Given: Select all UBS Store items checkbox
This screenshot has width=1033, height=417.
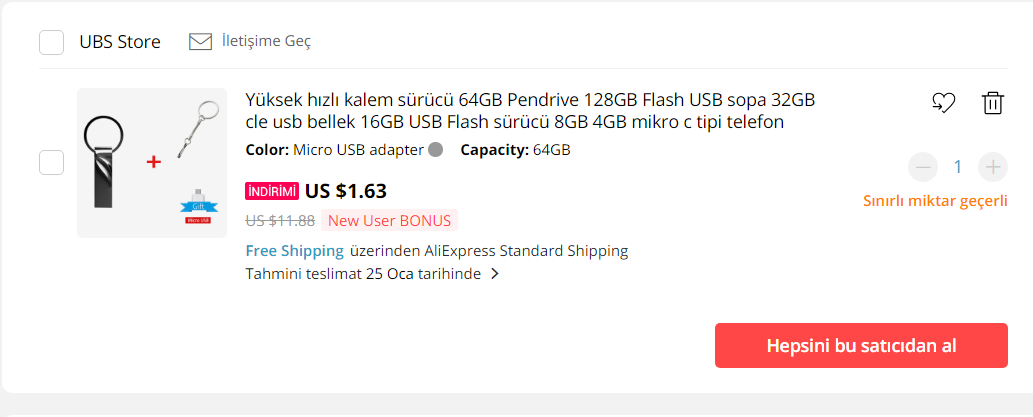Looking at the screenshot, I should tap(51, 42).
